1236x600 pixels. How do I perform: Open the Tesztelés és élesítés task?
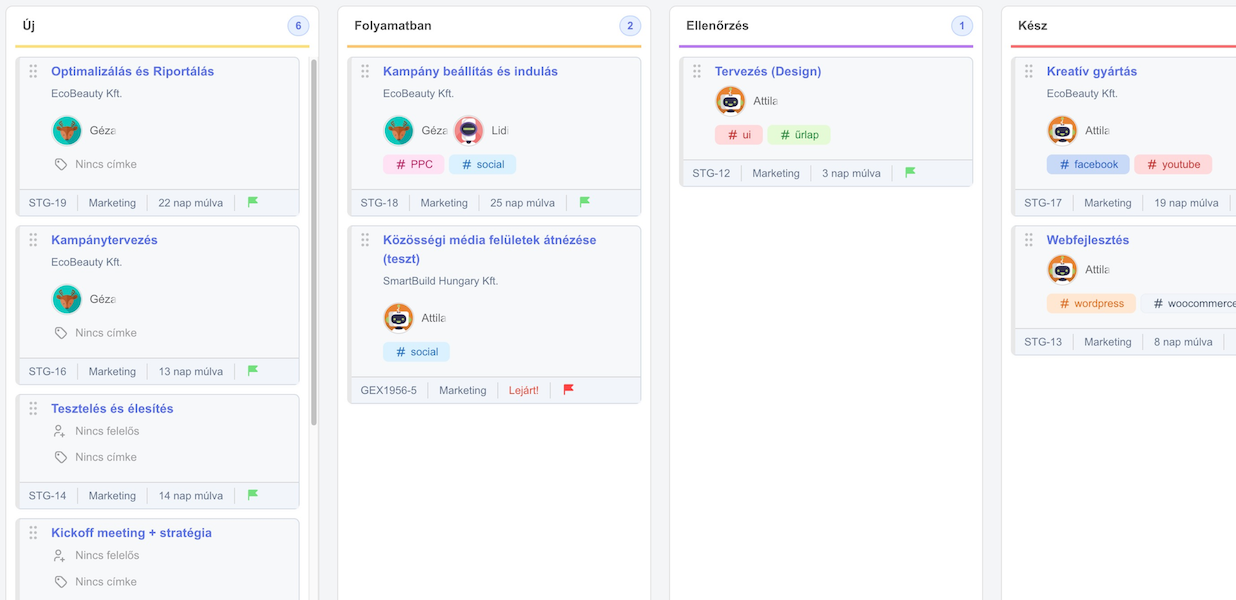pos(112,408)
